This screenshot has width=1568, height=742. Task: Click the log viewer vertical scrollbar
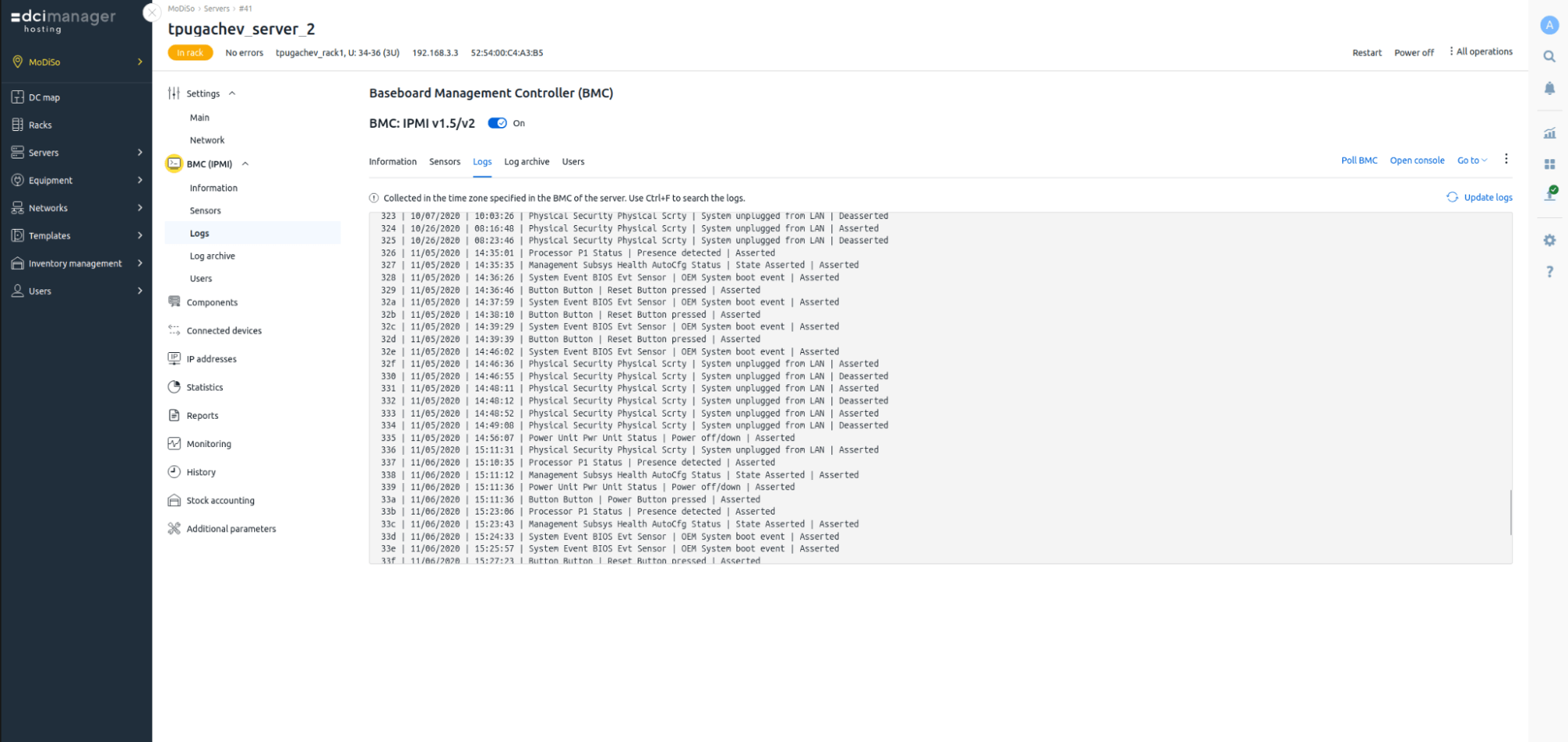coord(1510,511)
